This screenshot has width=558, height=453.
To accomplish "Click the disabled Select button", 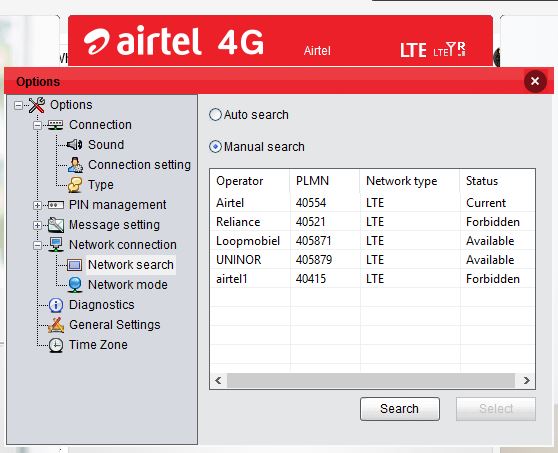I will click(x=496, y=409).
